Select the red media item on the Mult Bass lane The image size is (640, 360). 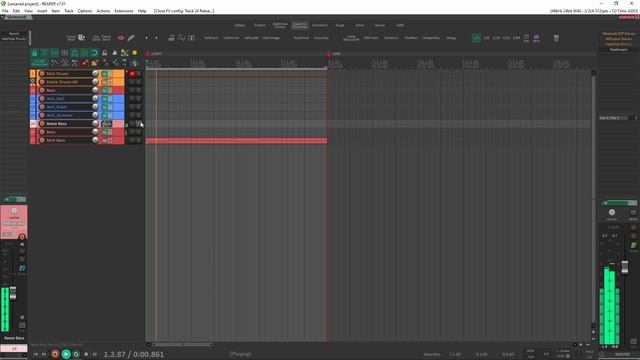click(236, 141)
